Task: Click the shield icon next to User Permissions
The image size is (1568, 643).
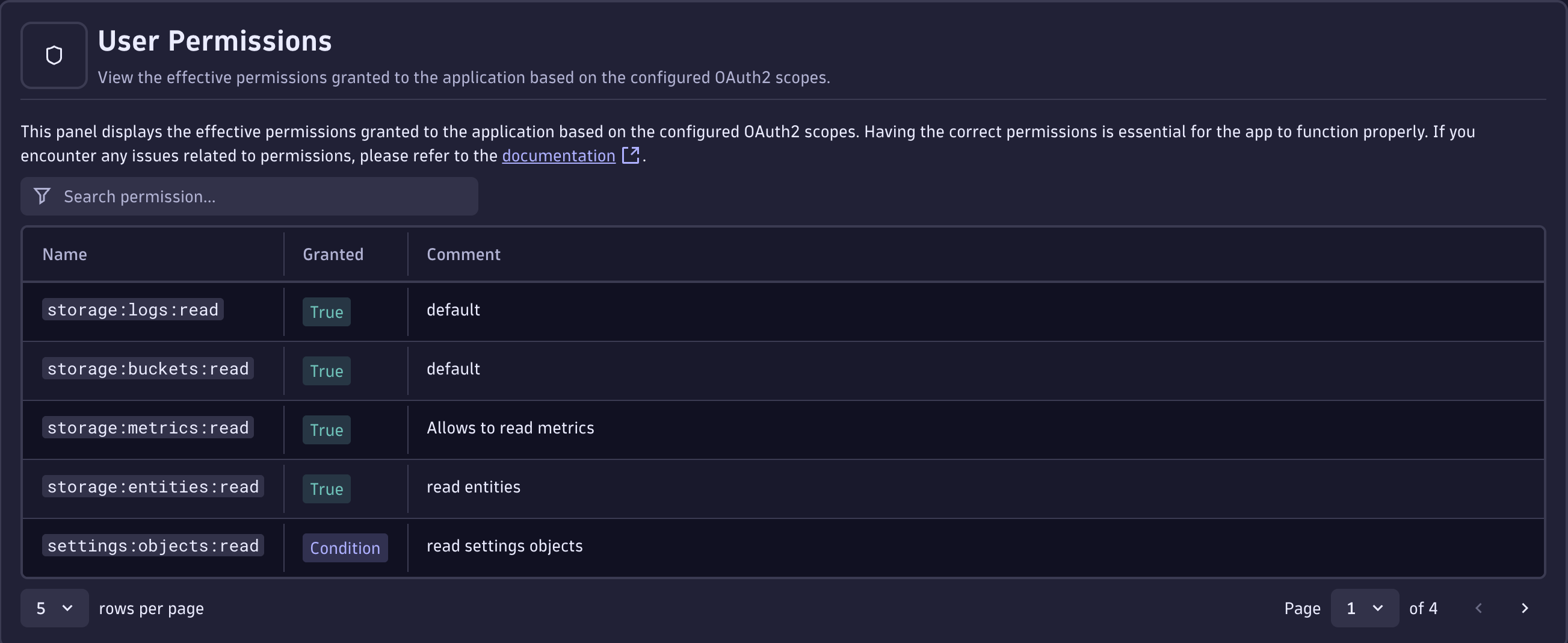Action: click(54, 55)
